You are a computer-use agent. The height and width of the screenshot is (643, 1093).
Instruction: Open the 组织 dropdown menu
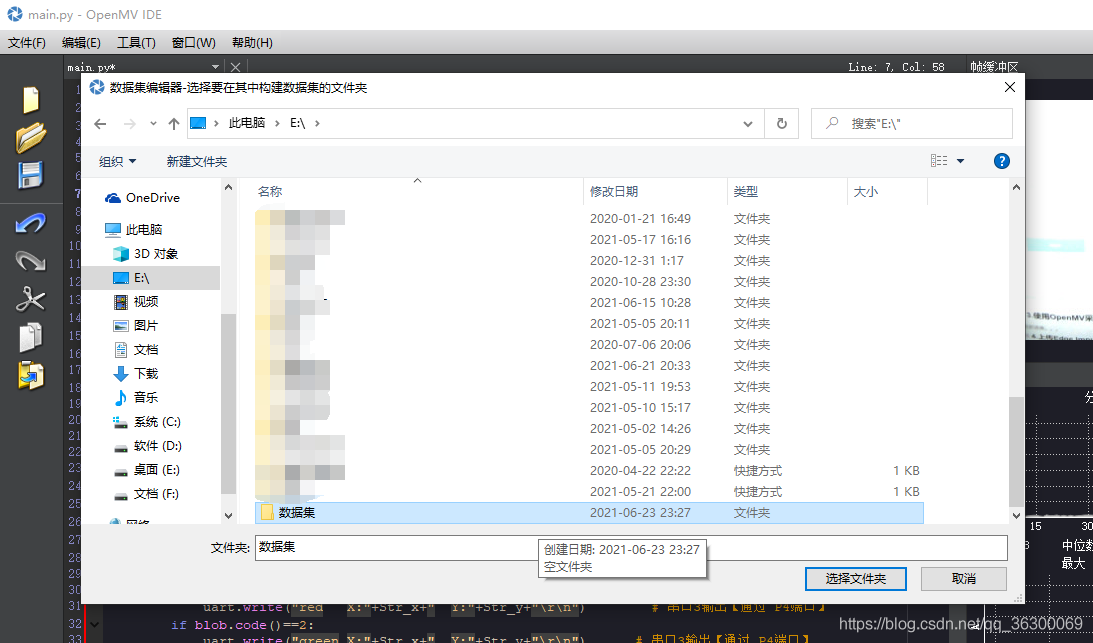tap(117, 161)
